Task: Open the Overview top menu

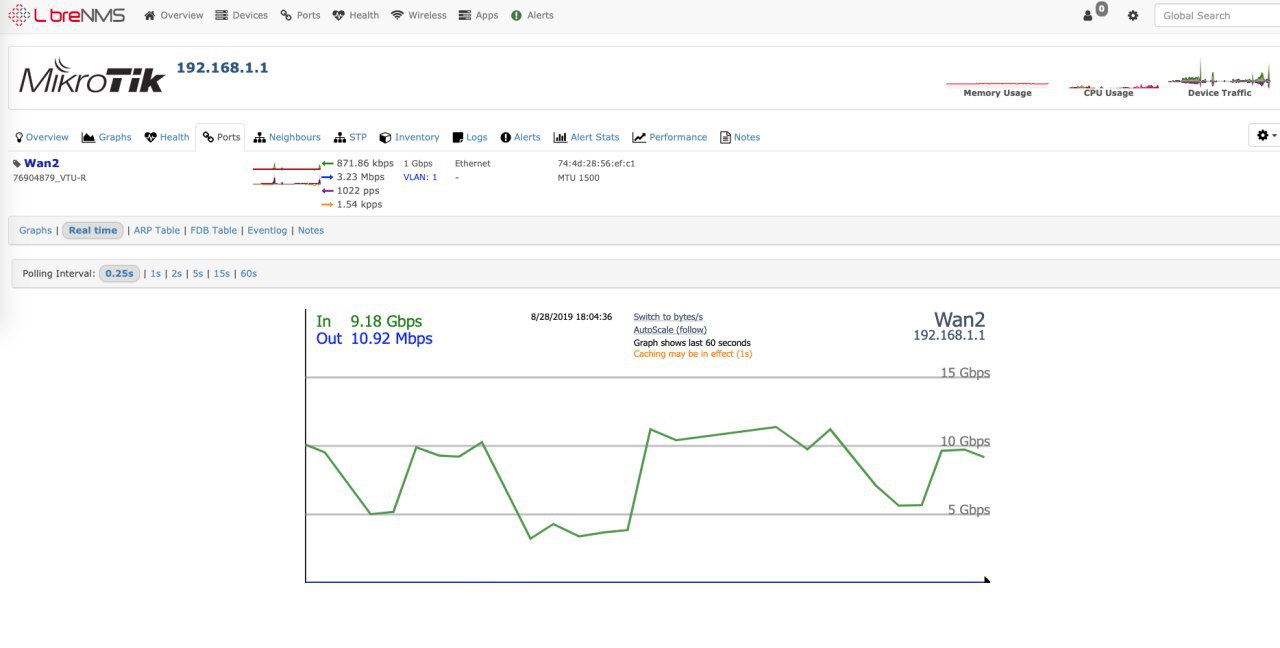Action: 174,15
